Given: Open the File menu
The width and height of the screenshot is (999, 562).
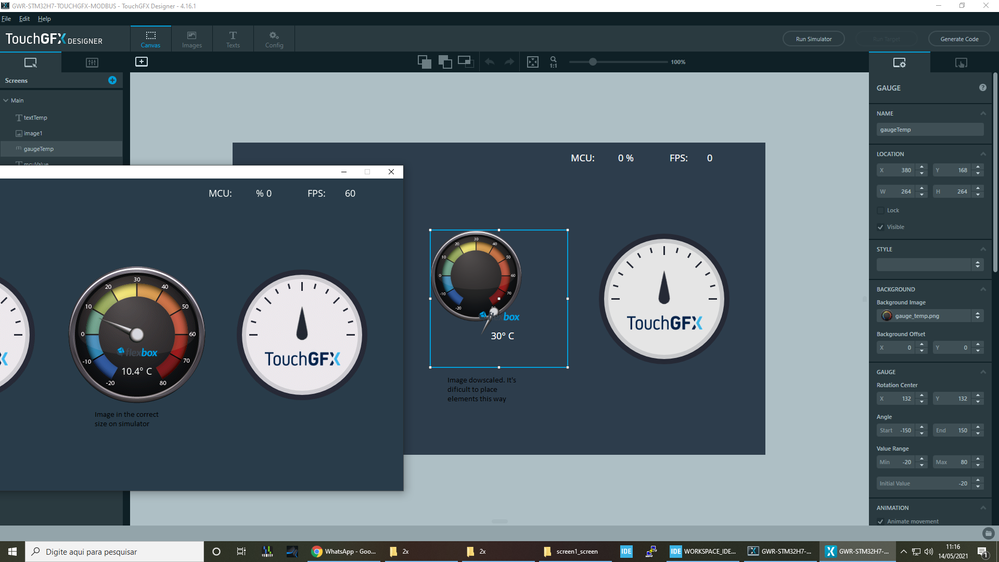Looking at the screenshot, I should [6, 18].
